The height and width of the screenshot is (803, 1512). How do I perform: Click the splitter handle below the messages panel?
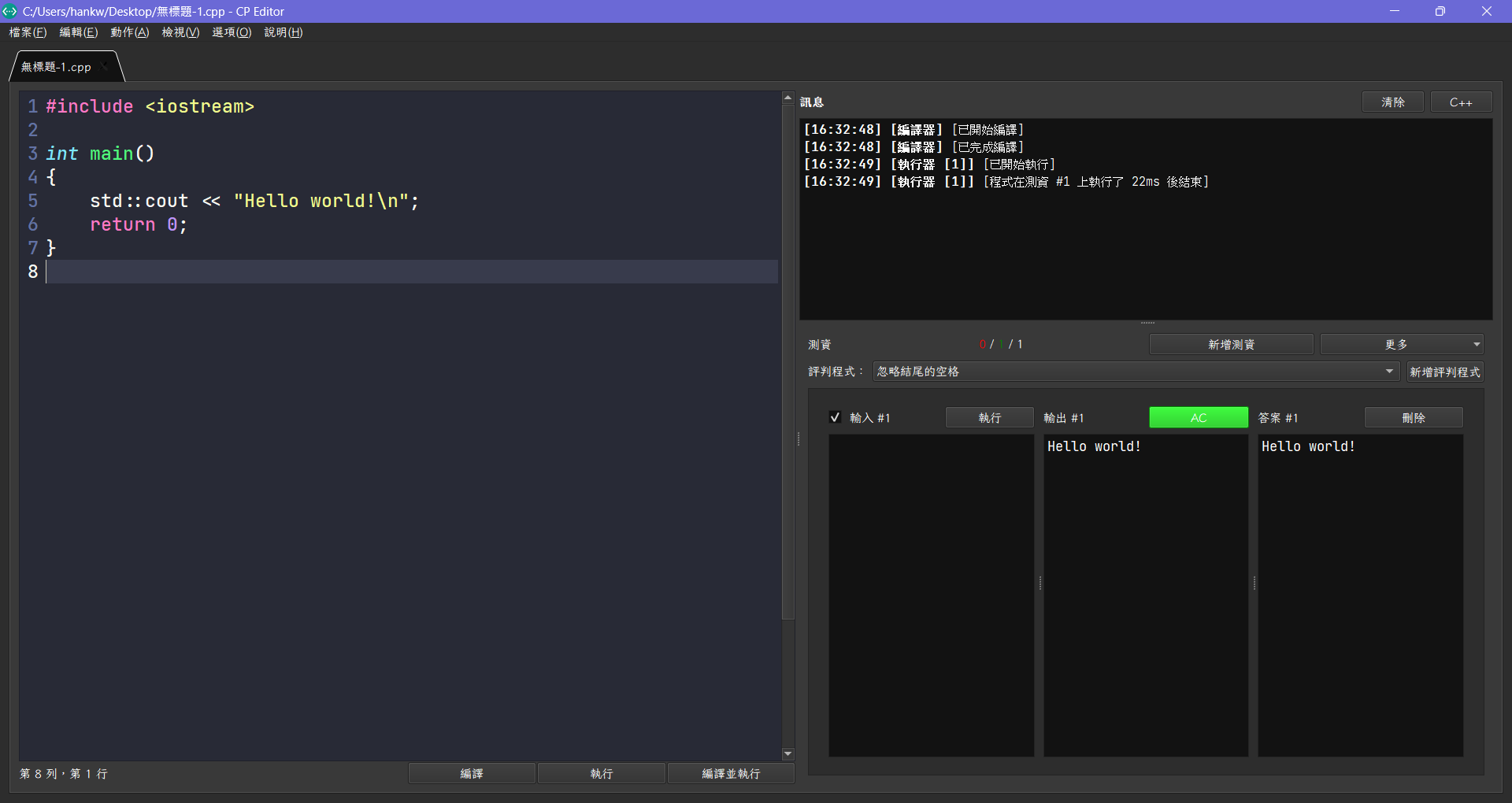pos(1147,323)
